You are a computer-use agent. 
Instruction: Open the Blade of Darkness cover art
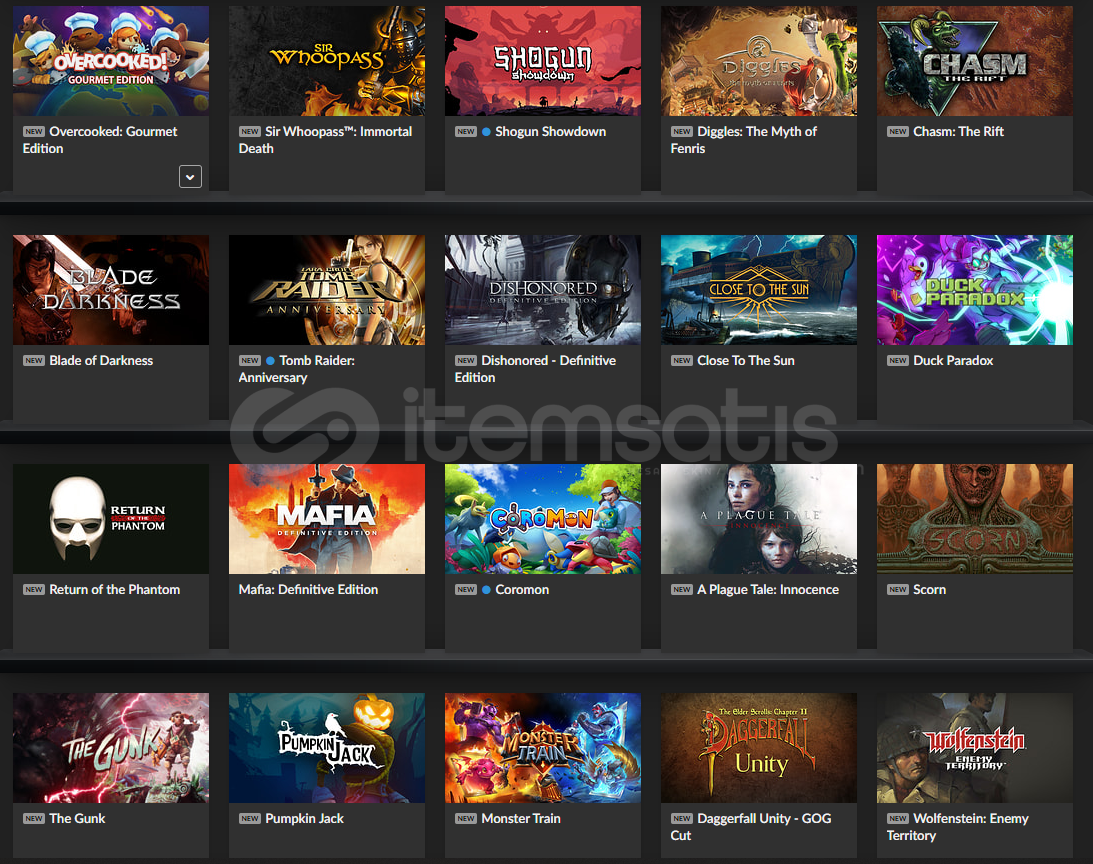pos(111,290)
